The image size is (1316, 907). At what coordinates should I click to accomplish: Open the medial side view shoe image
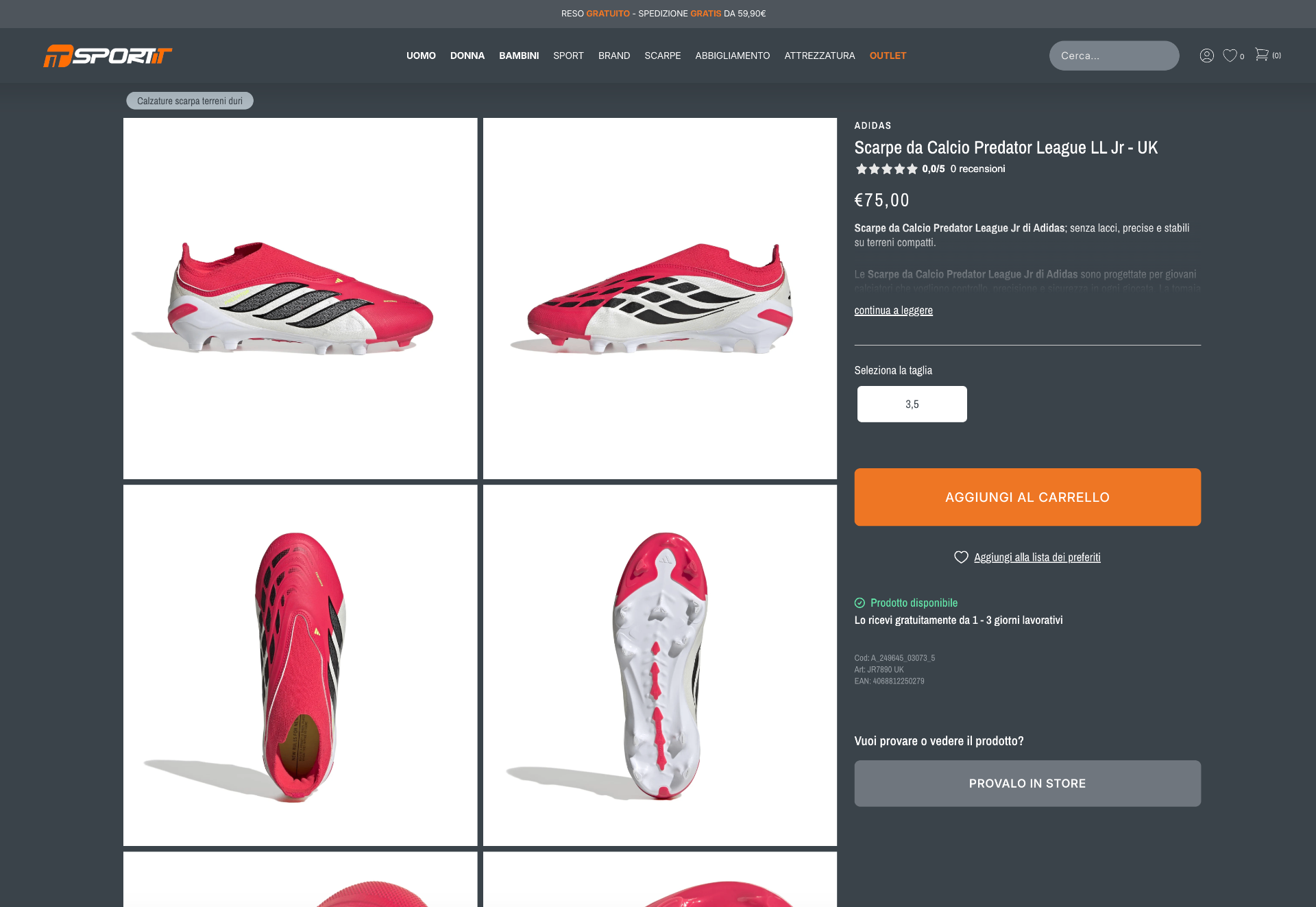pos(660,298)
